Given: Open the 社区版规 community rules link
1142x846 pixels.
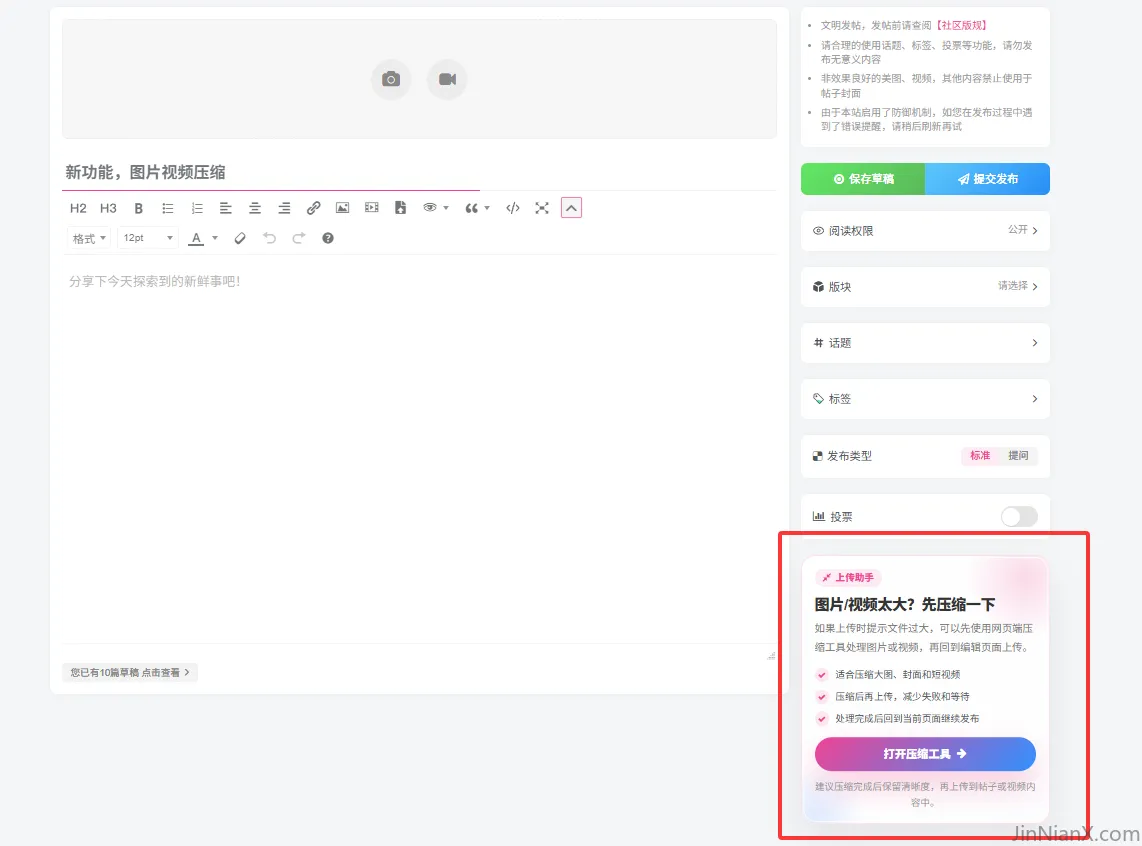Looking at the screenshot, I should (961, 25).
